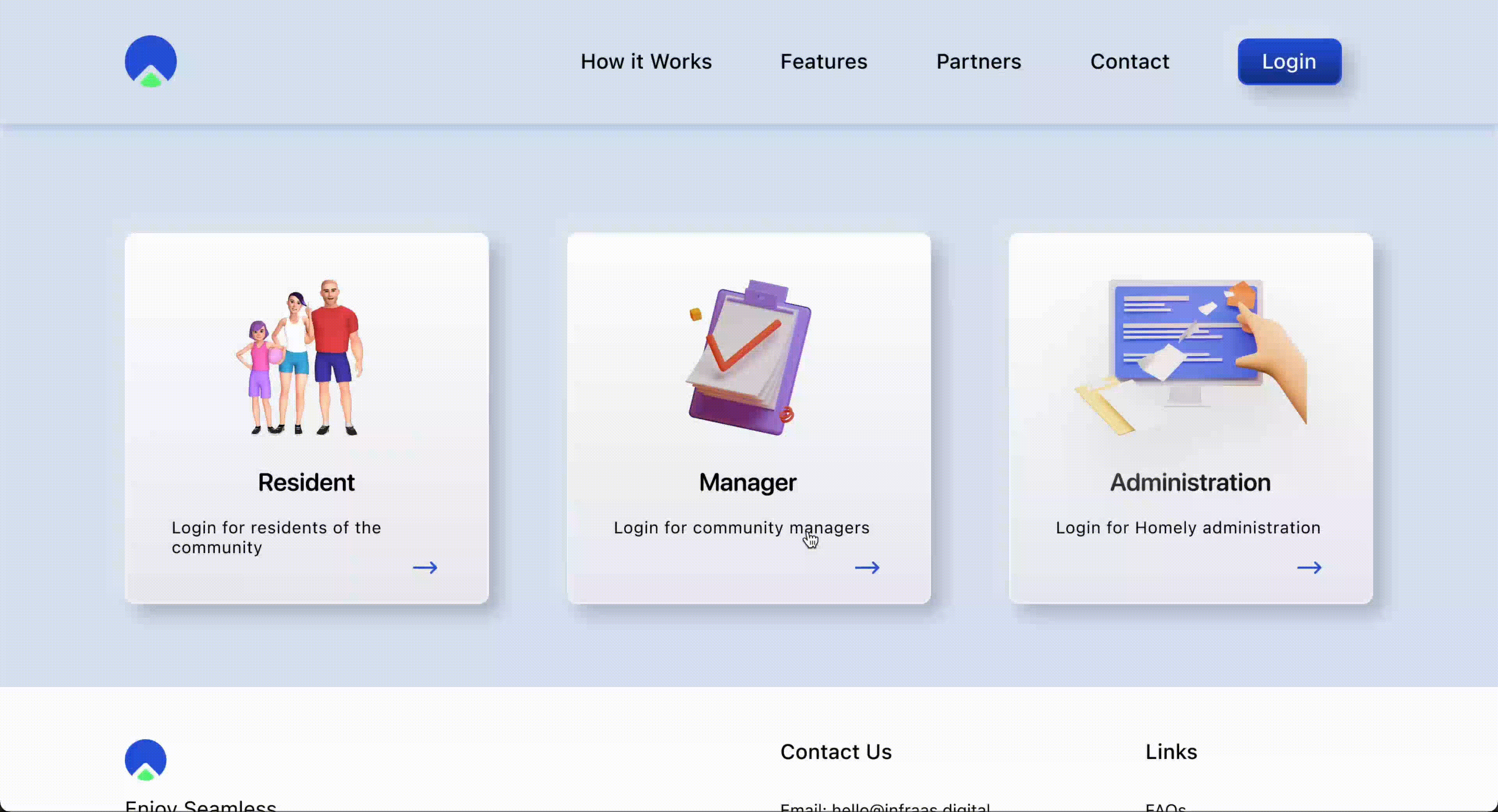The height and width of the screenshot is (812, 1498).
Task: Click the blue Homely logo in header
Action: [x=151, y=61]
